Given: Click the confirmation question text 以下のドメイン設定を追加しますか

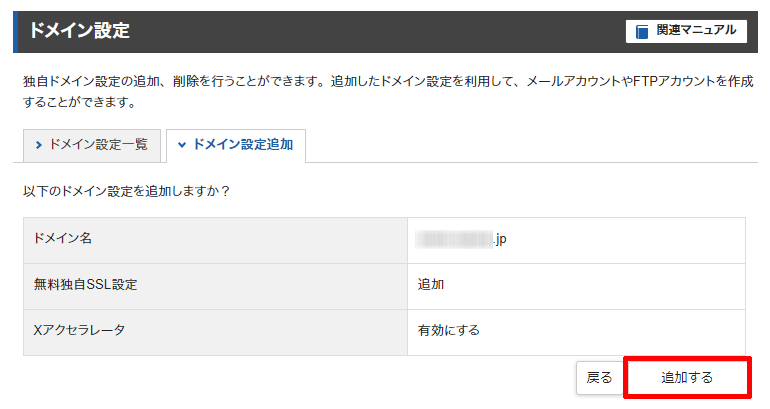Looking at the screenshot, I should (x=126, y=191).
